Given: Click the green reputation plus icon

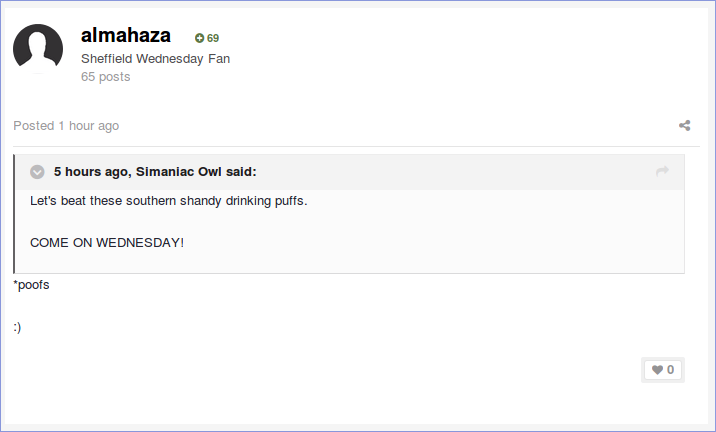Looking at the screenshot, I should pyautogui.click(x=199, y=38).
